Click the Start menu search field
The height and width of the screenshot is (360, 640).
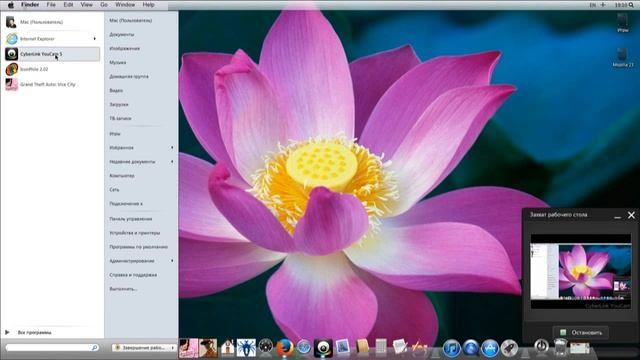(x=52, y=348)
